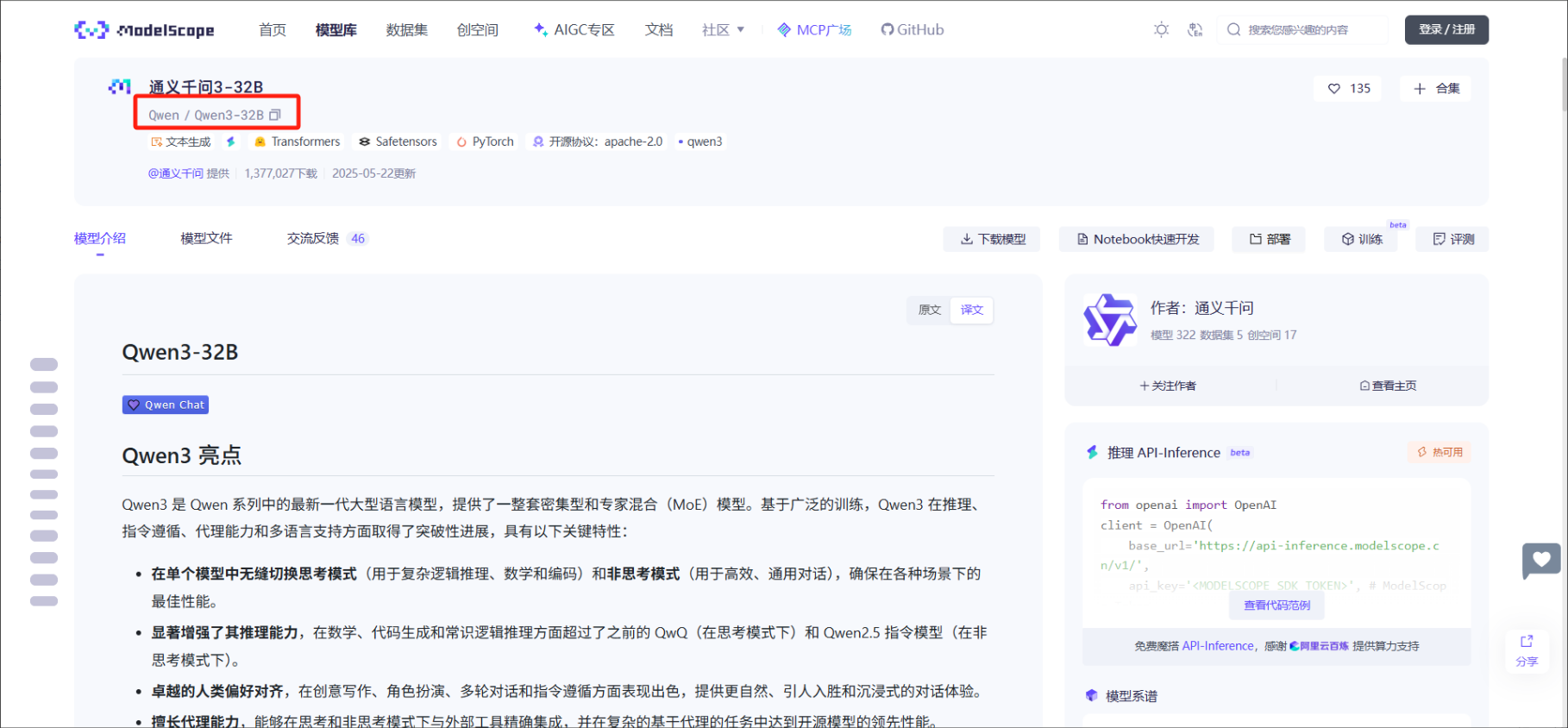The height and width of the screenshot is (728, 1568).
Task: Toggle the light/dark theme sun icon
Action: point(1162,29)
